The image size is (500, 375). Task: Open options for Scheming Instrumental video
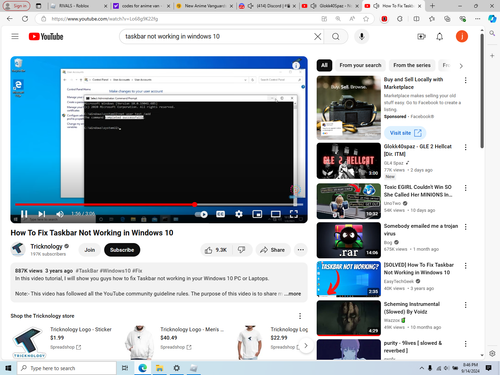coord(466,305)
